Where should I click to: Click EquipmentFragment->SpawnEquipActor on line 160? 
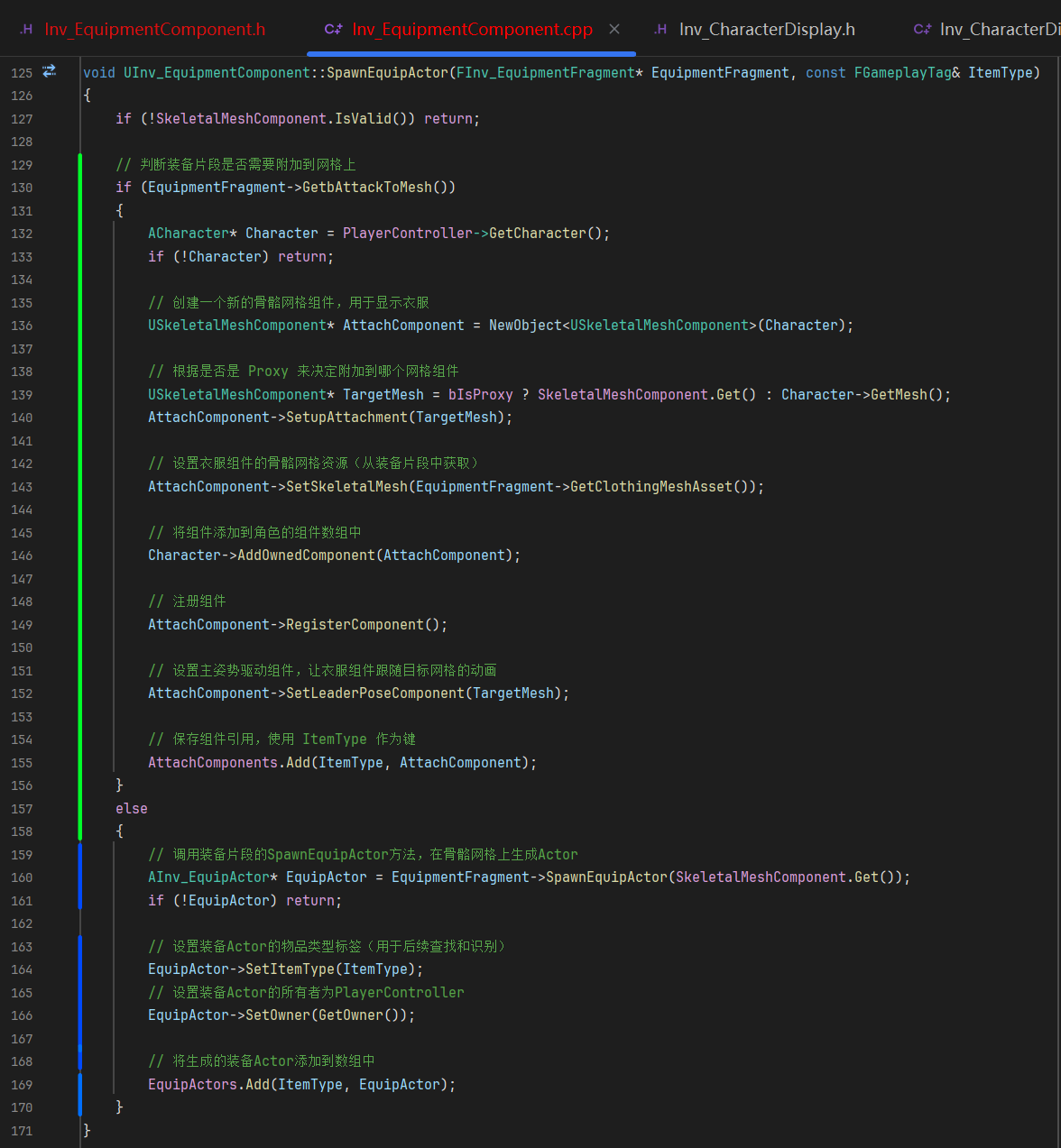[530, 877]
